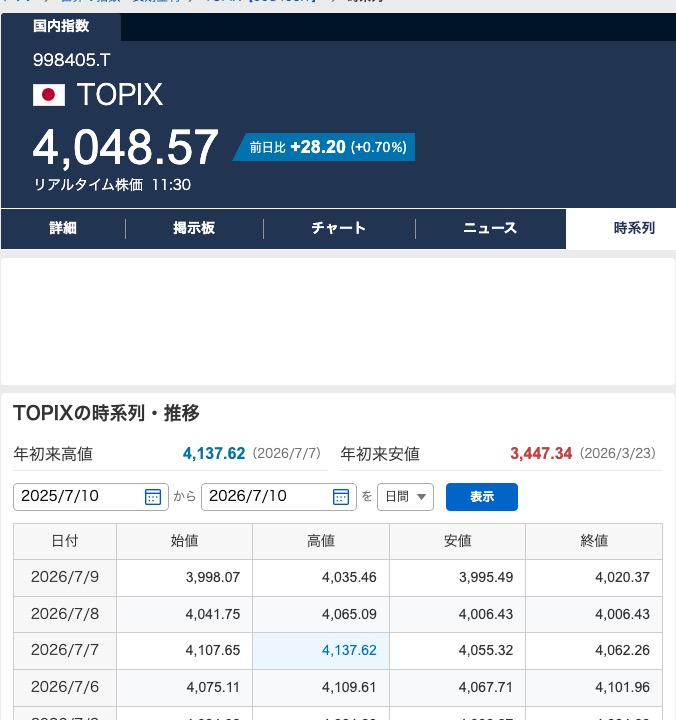Click opening value 4,075.11
This screenshot has height=720, width=676.
[x=213, y=687]
